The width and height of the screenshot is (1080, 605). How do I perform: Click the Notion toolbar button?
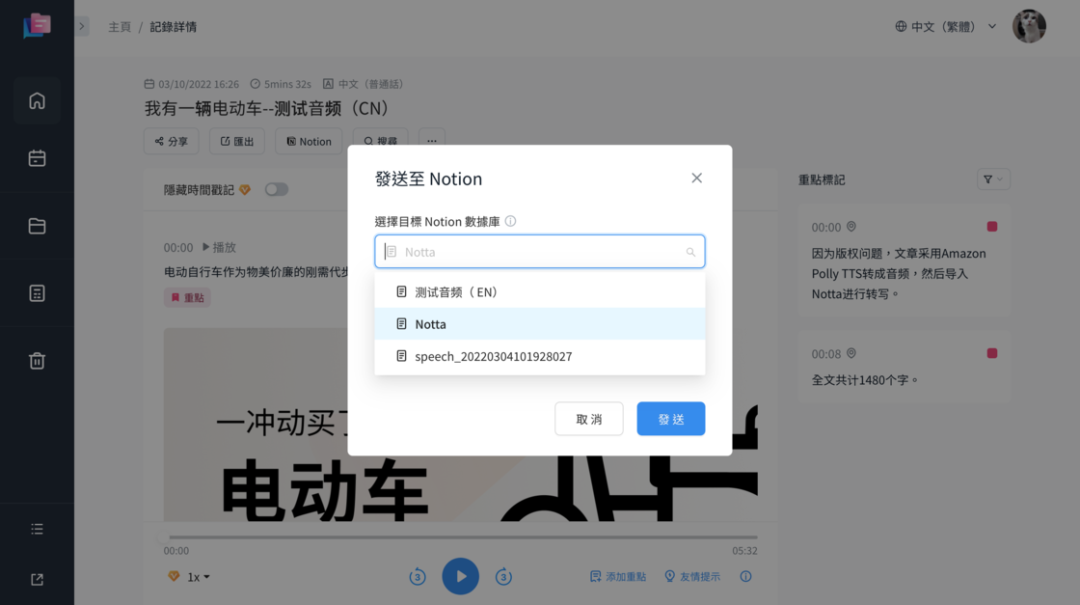pyautogui.click(x=309, y=141)
